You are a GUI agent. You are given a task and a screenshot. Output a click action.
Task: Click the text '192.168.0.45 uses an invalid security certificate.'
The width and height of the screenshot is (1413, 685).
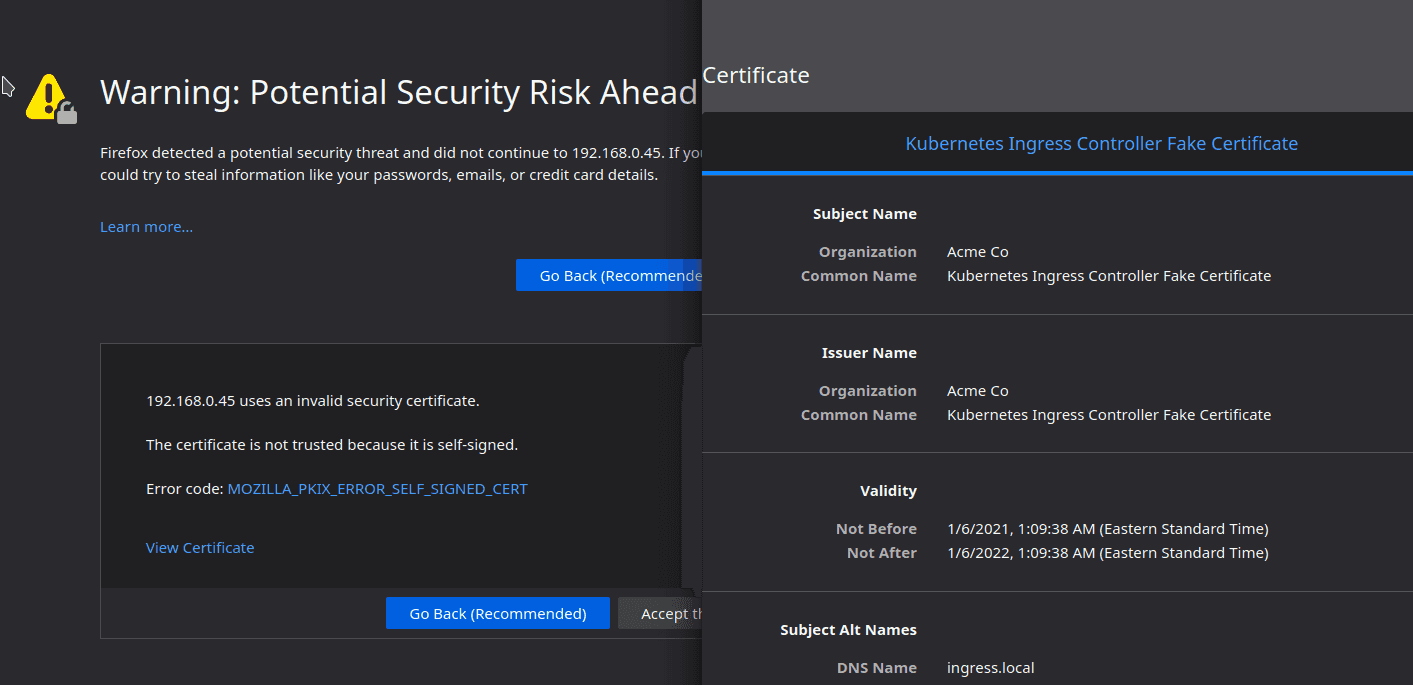[313, 401]
